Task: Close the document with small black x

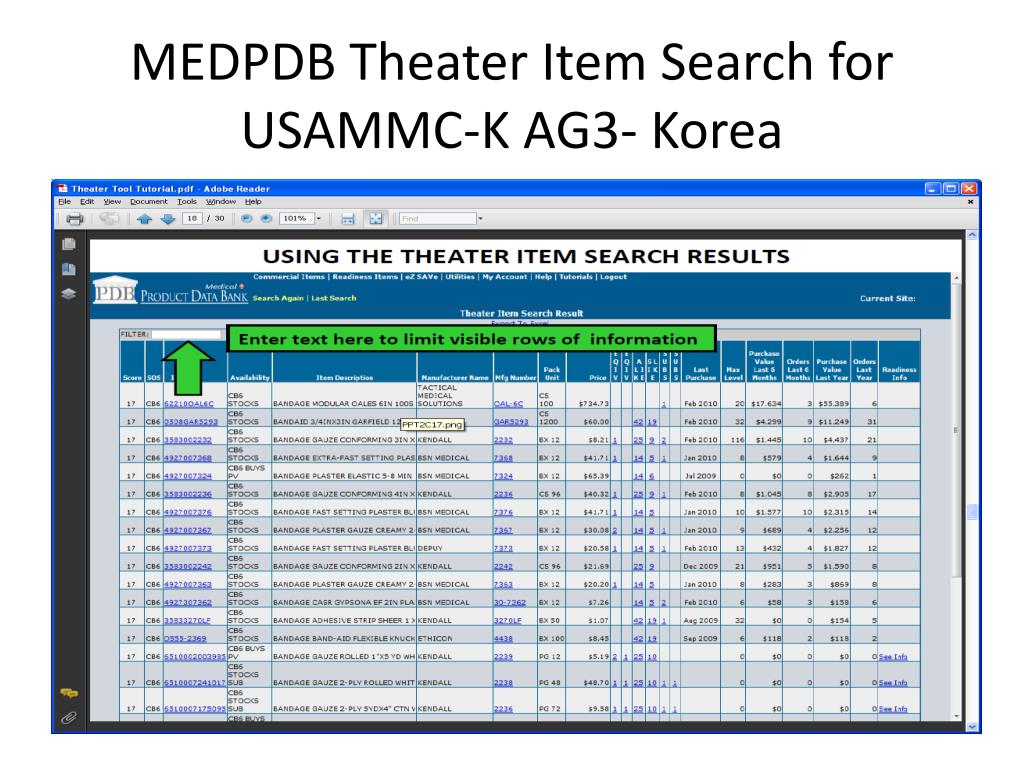Action: coord(970,202)
